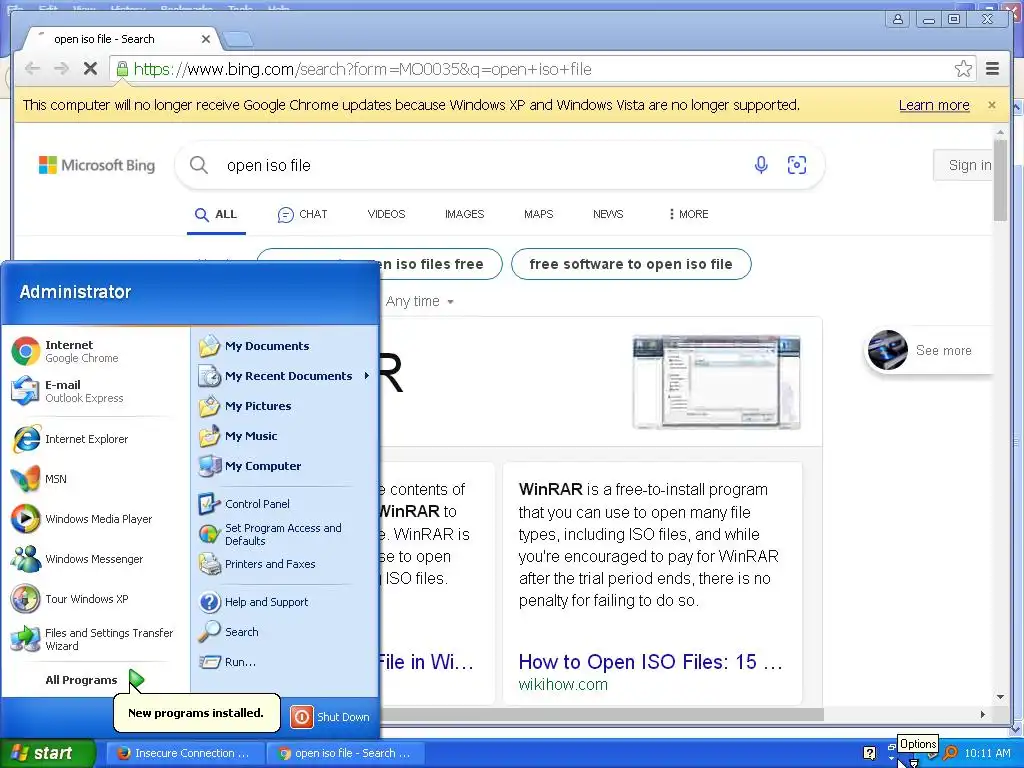Dismiss the Chrome update warning bar
1024x768 pixels.
991,105
